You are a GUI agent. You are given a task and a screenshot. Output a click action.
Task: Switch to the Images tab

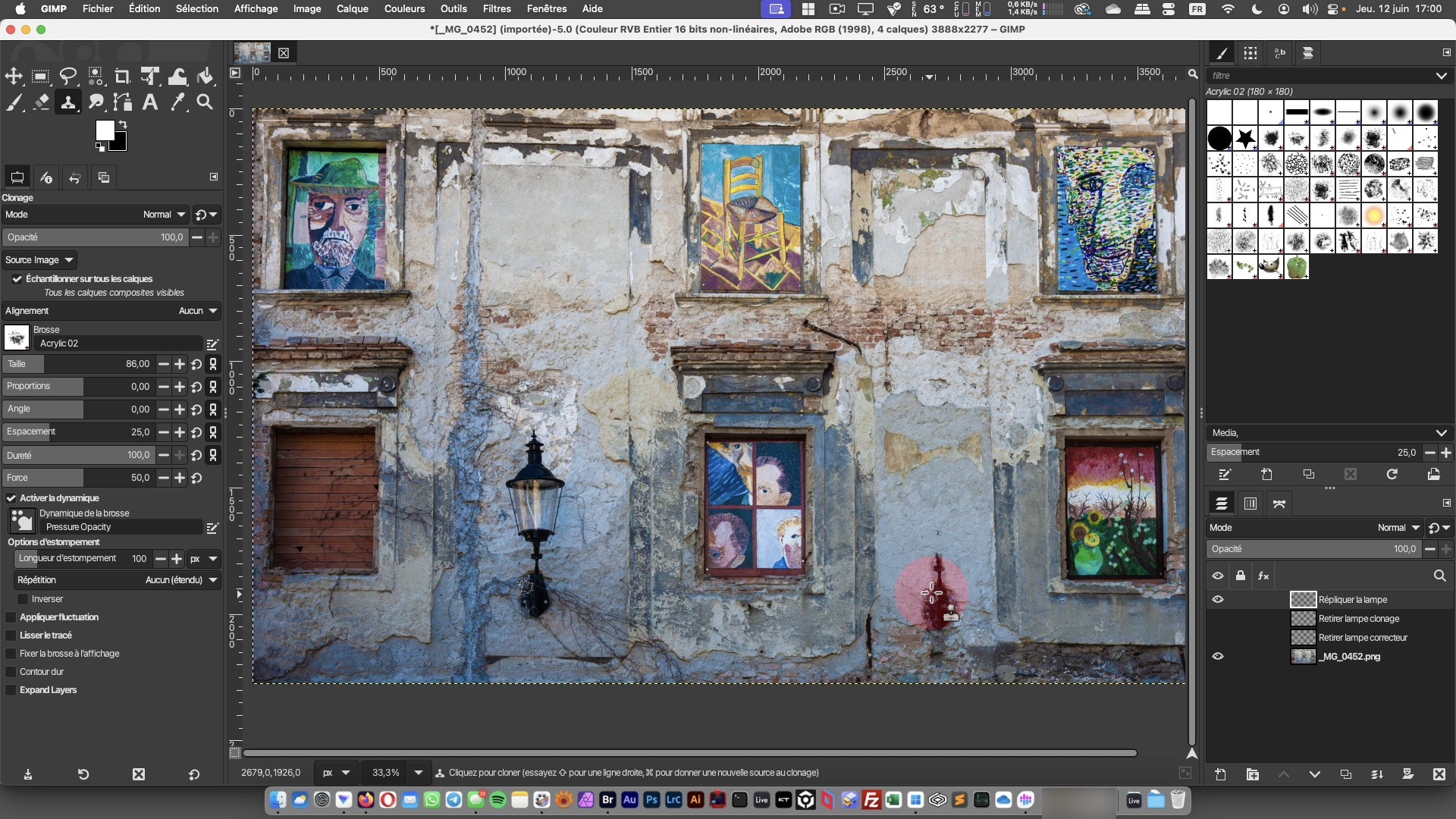104,177
